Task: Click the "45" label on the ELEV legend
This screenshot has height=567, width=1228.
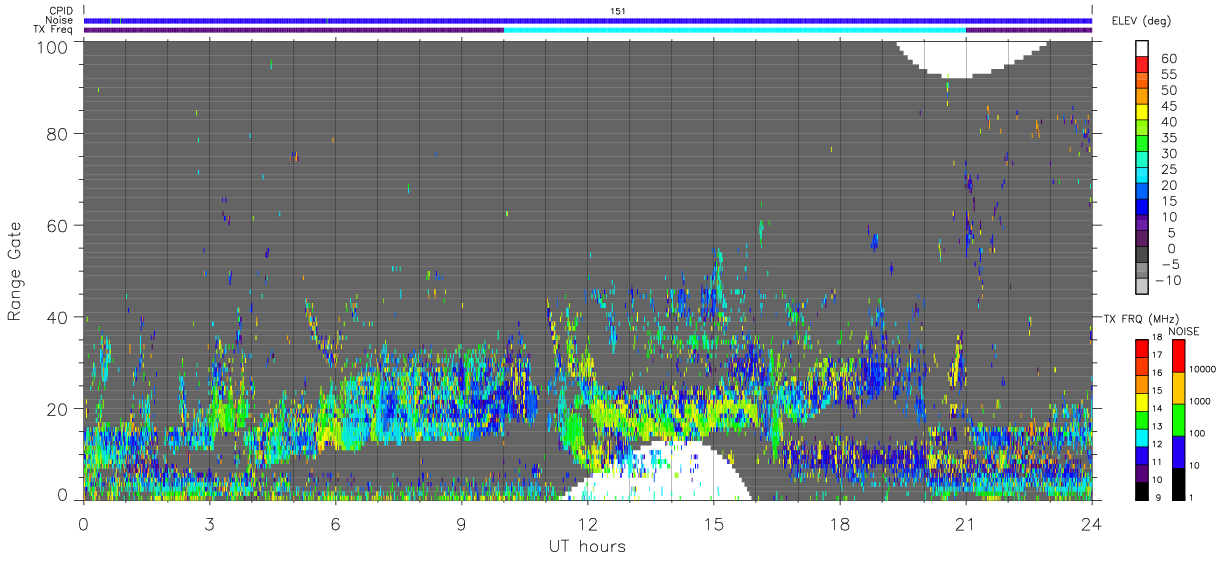Action: click(1167, 106)
